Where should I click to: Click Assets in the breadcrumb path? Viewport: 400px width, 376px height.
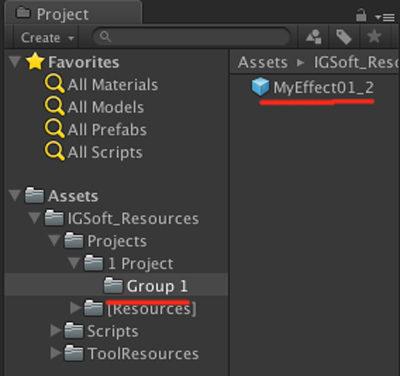pyautogui.click(x=263, y=62)
